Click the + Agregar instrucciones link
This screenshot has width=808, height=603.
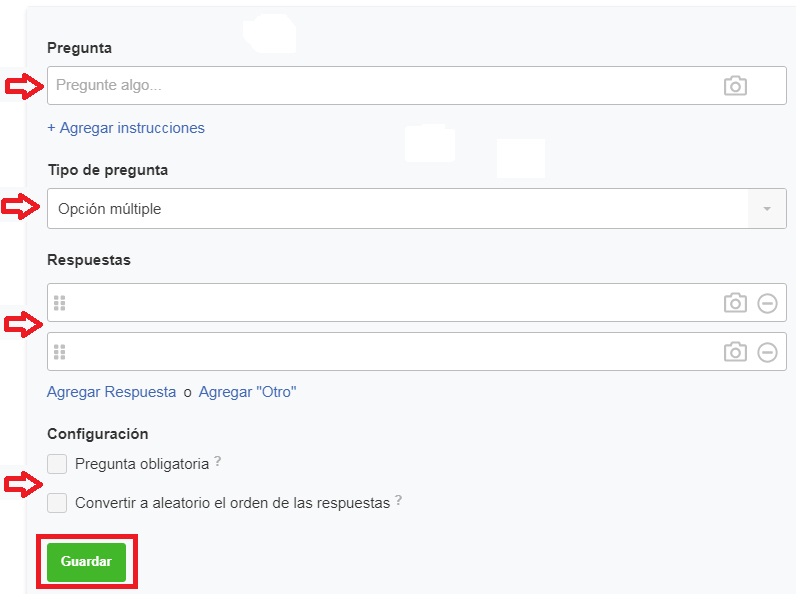[126, 128]
